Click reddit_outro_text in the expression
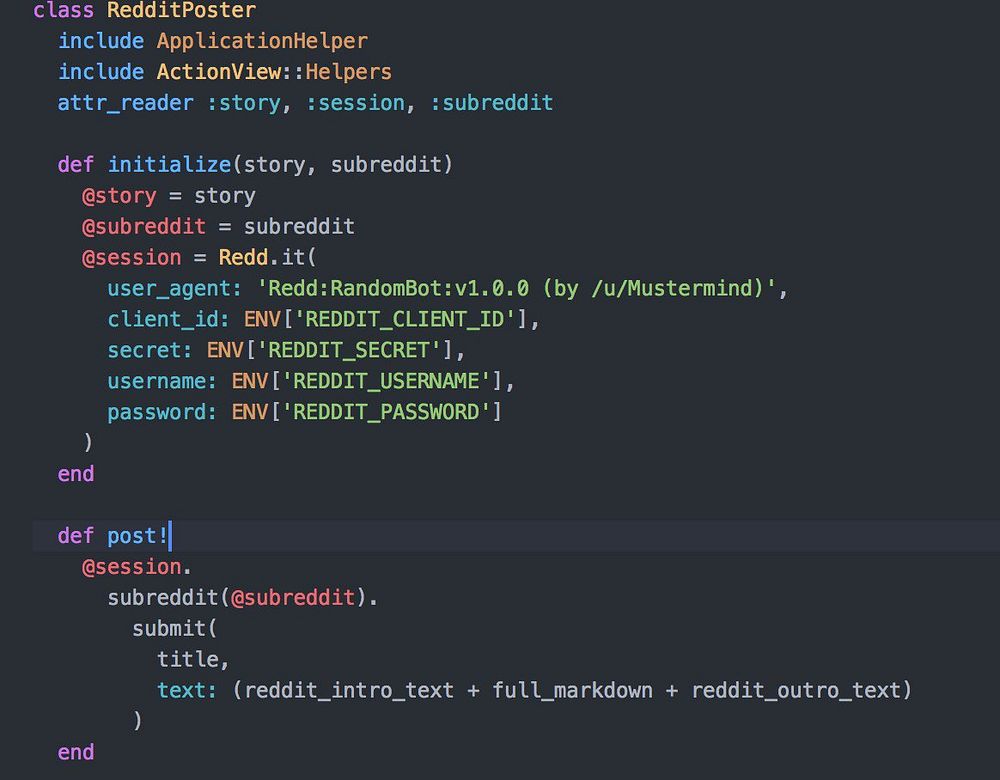 point(796,690)
